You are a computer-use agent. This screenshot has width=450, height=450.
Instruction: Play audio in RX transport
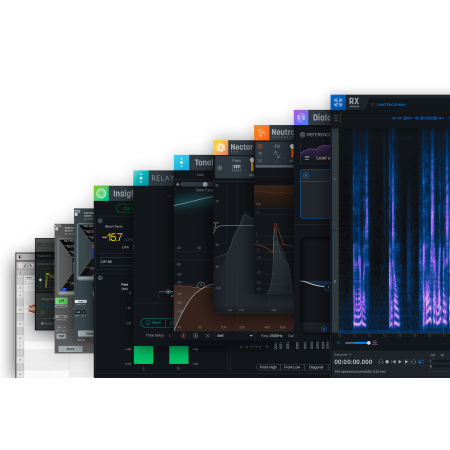[x=400, y=362]
